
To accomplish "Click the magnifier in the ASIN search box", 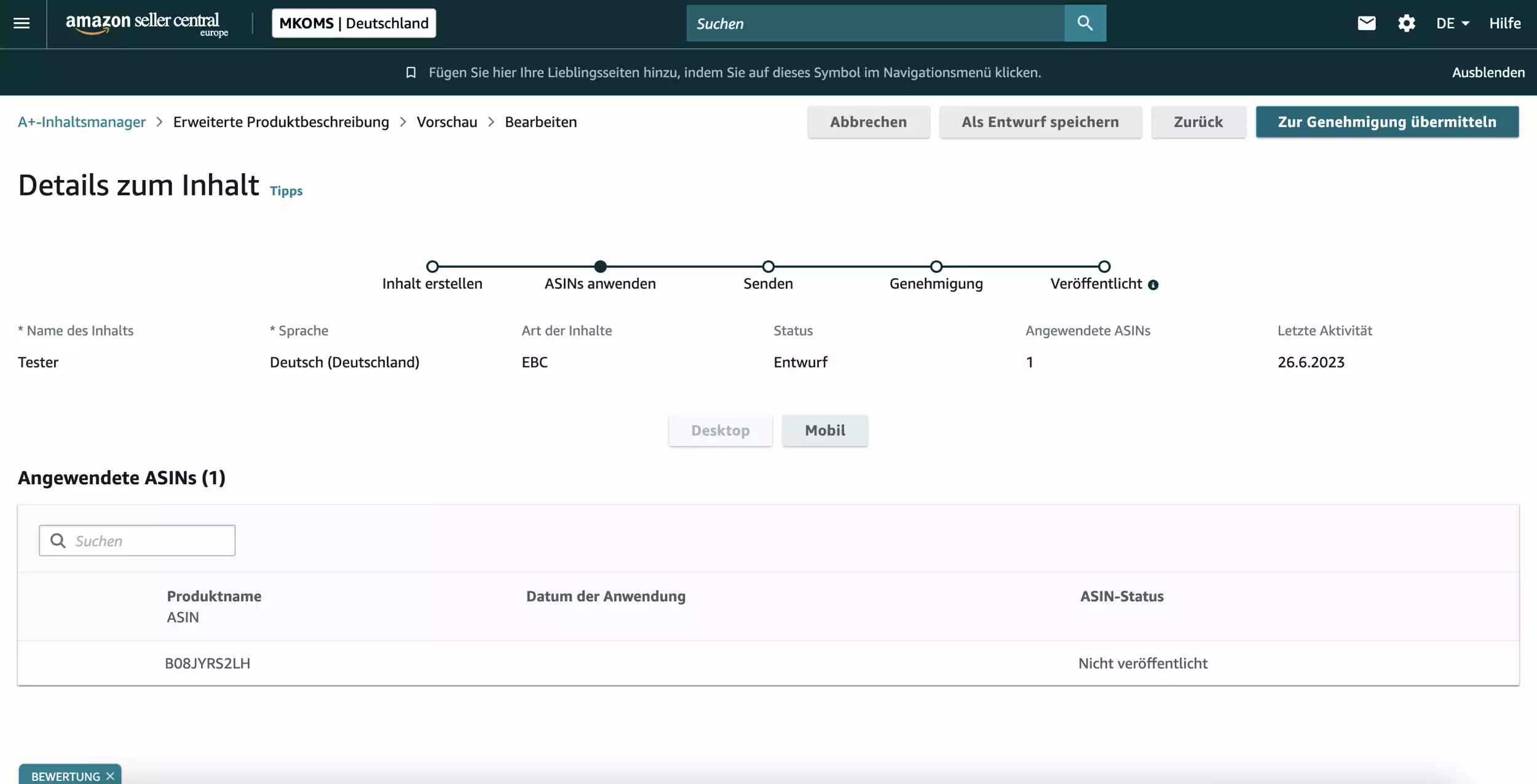I will tap(58, 541).
